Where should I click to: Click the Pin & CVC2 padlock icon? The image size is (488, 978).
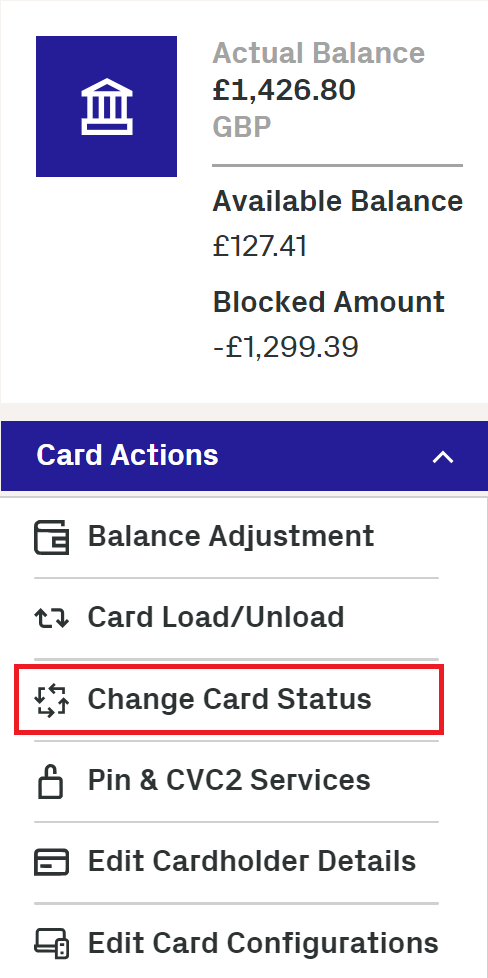[x=51, y=780]
